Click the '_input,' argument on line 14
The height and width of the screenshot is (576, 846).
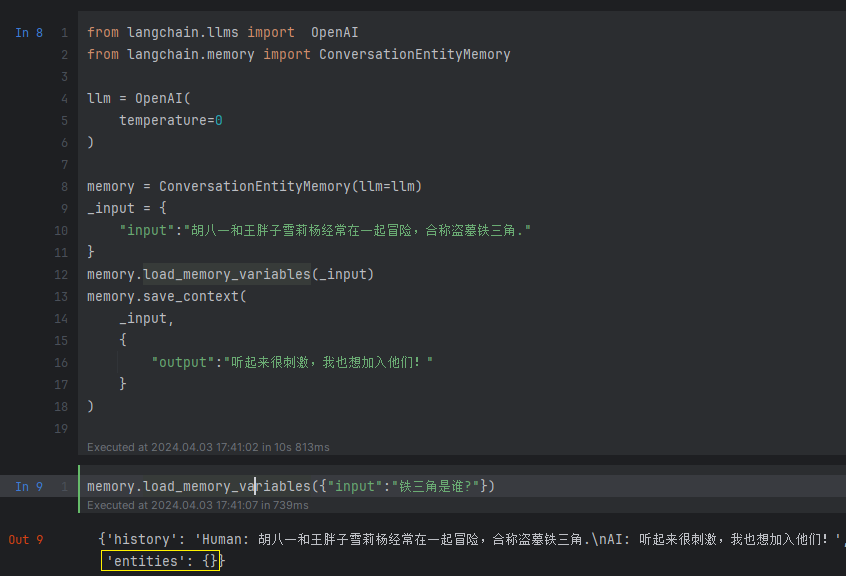tap(146, 319)
